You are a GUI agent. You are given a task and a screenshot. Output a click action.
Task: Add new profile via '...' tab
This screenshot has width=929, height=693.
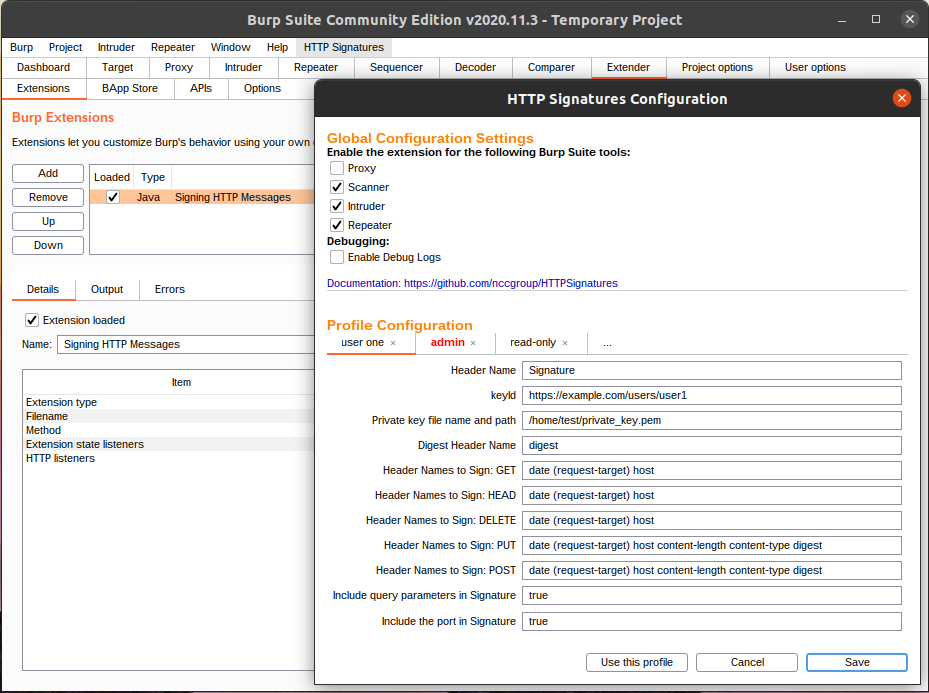click(x=607, y=343)
